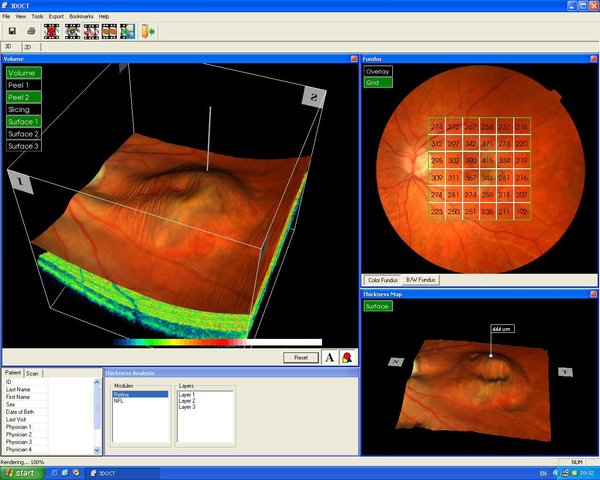Click patient list scroll down arrow
The height and width of the screenshot is (480, 600).
97,450
